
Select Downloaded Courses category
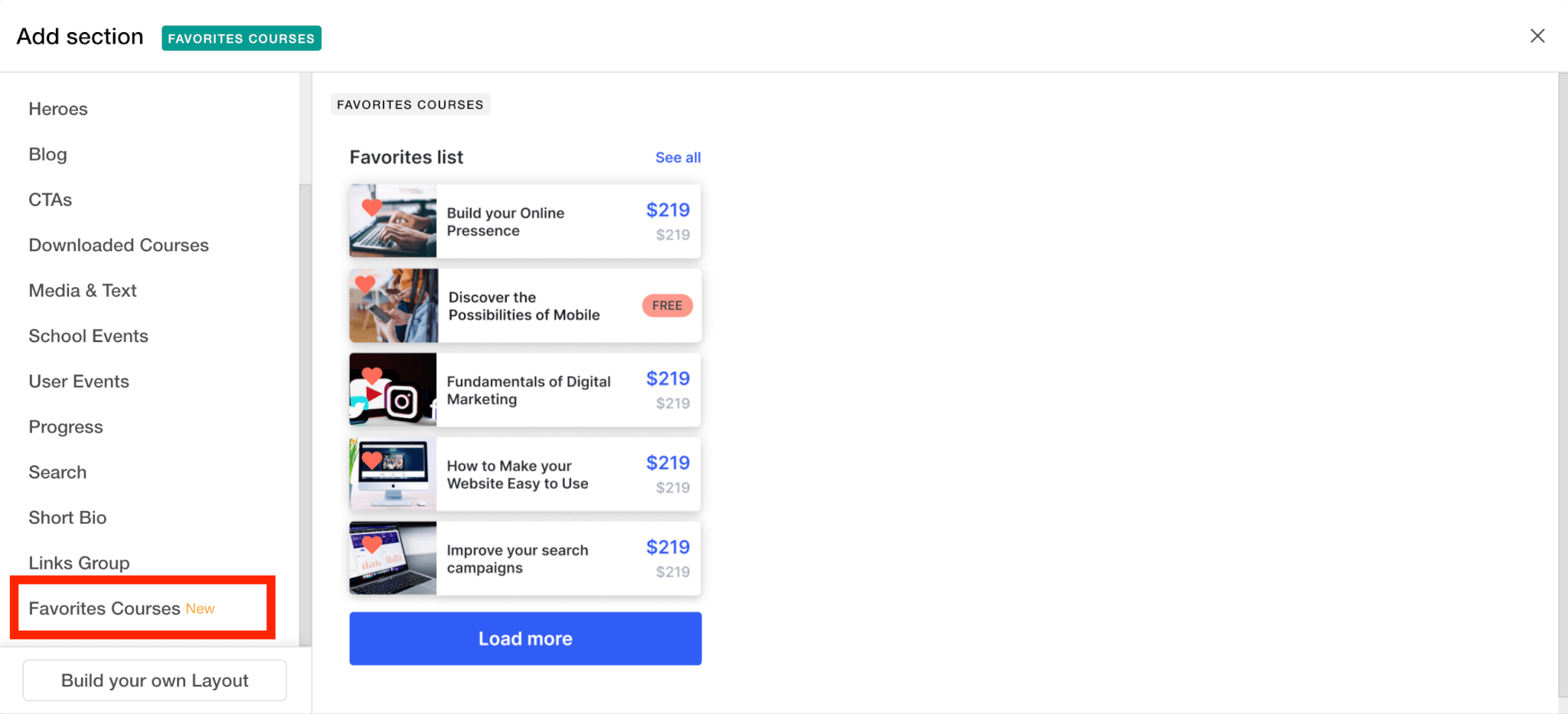click(x=119, y=245)
